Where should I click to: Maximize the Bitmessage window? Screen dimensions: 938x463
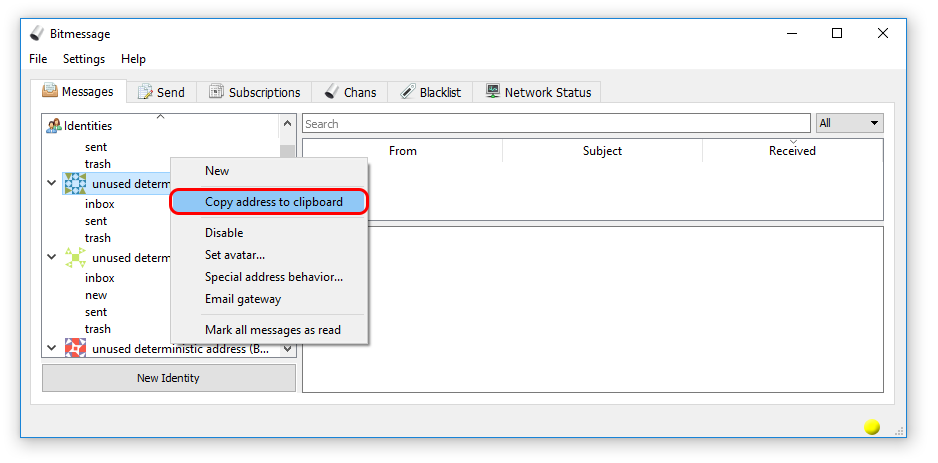[x=837, y=33]
